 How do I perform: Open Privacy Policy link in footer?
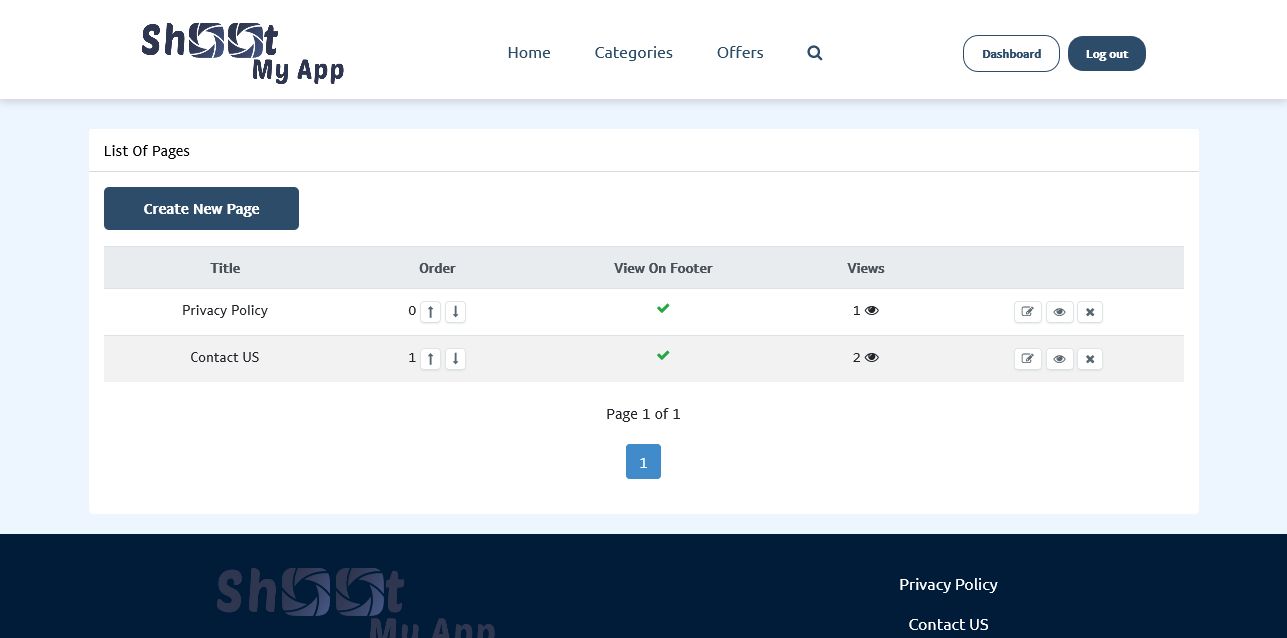(948, 584)
